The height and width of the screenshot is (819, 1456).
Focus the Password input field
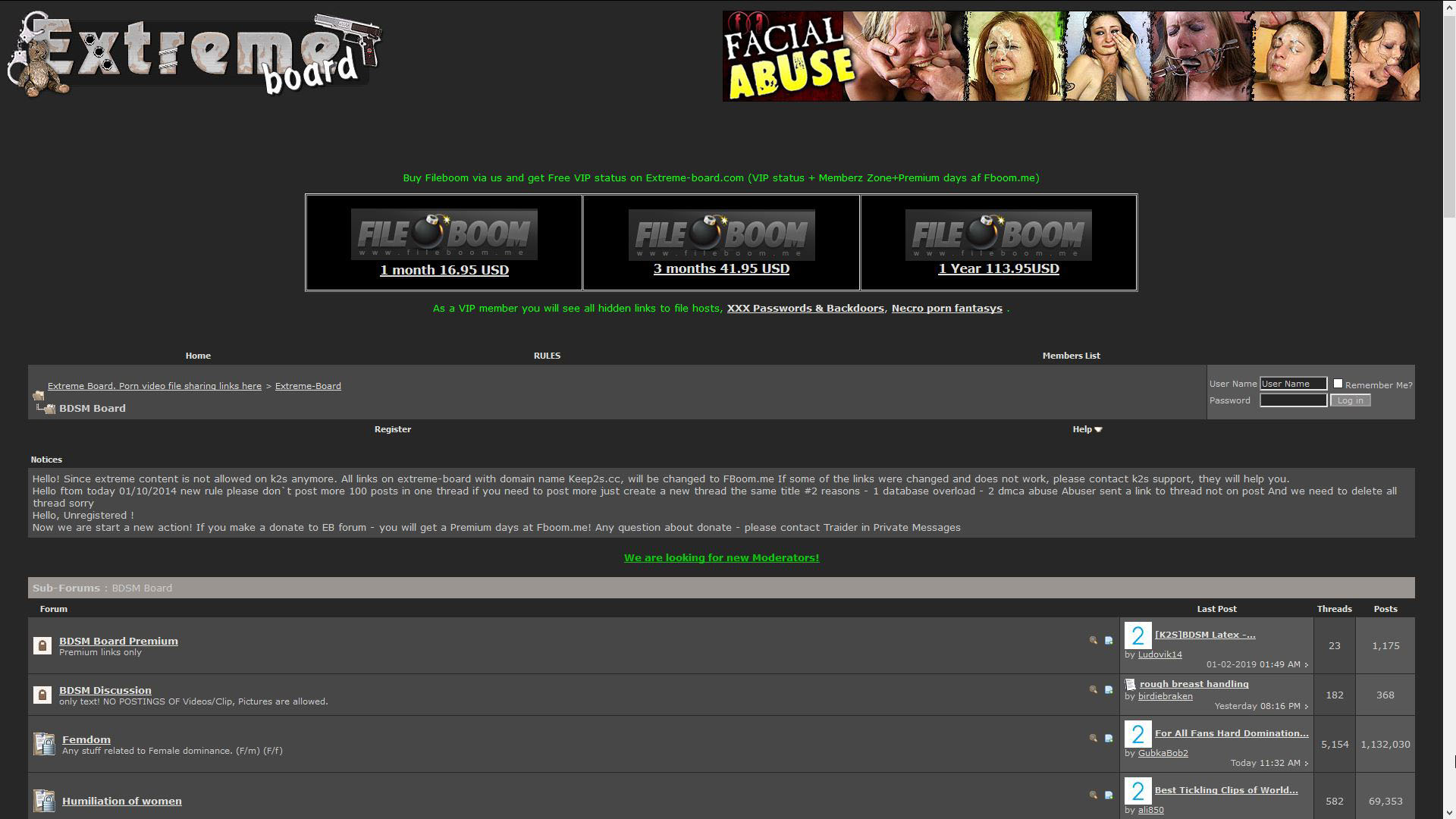pyautogui.click(x=1293, y=400)
